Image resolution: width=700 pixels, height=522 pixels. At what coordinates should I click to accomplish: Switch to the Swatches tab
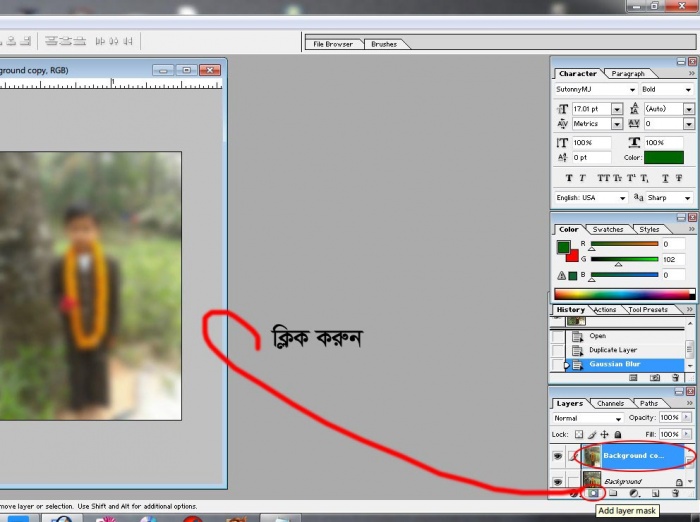(x=608, y=230)
